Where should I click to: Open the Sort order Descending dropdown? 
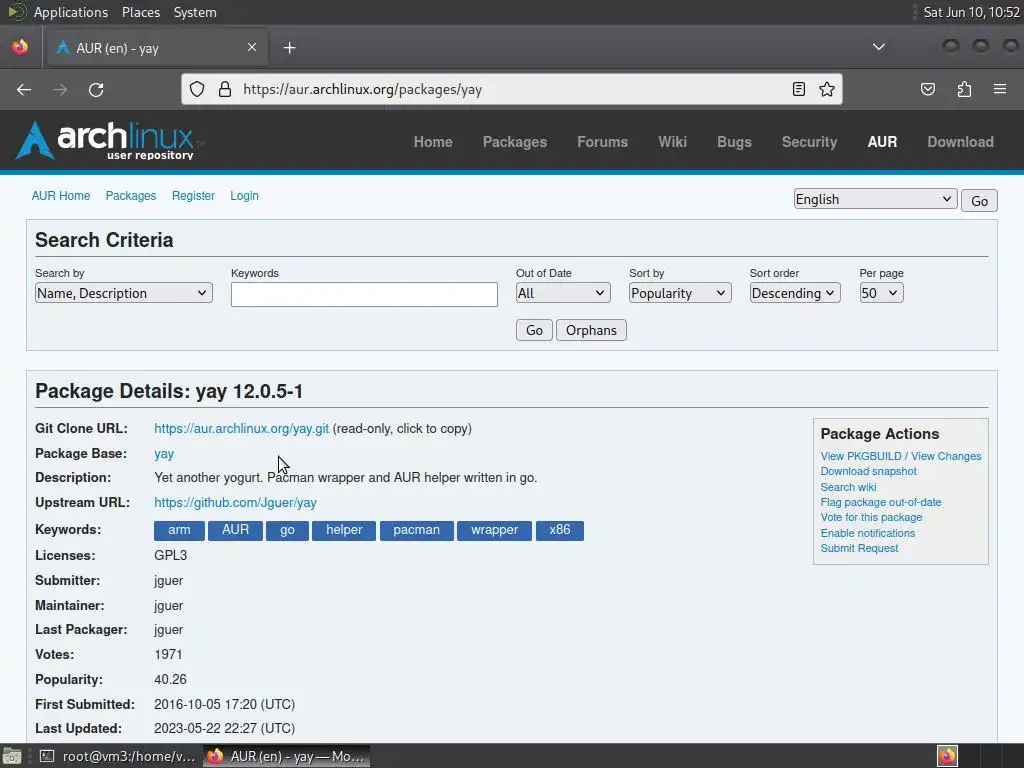794,293
